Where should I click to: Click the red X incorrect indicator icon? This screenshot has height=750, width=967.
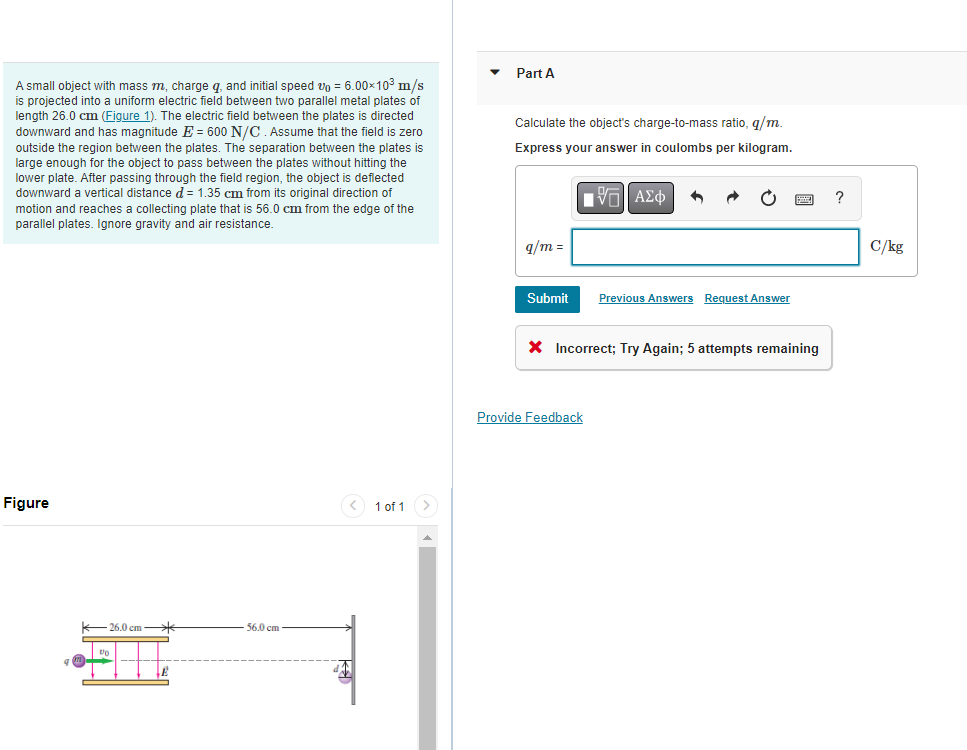click(x=534, y=347)
